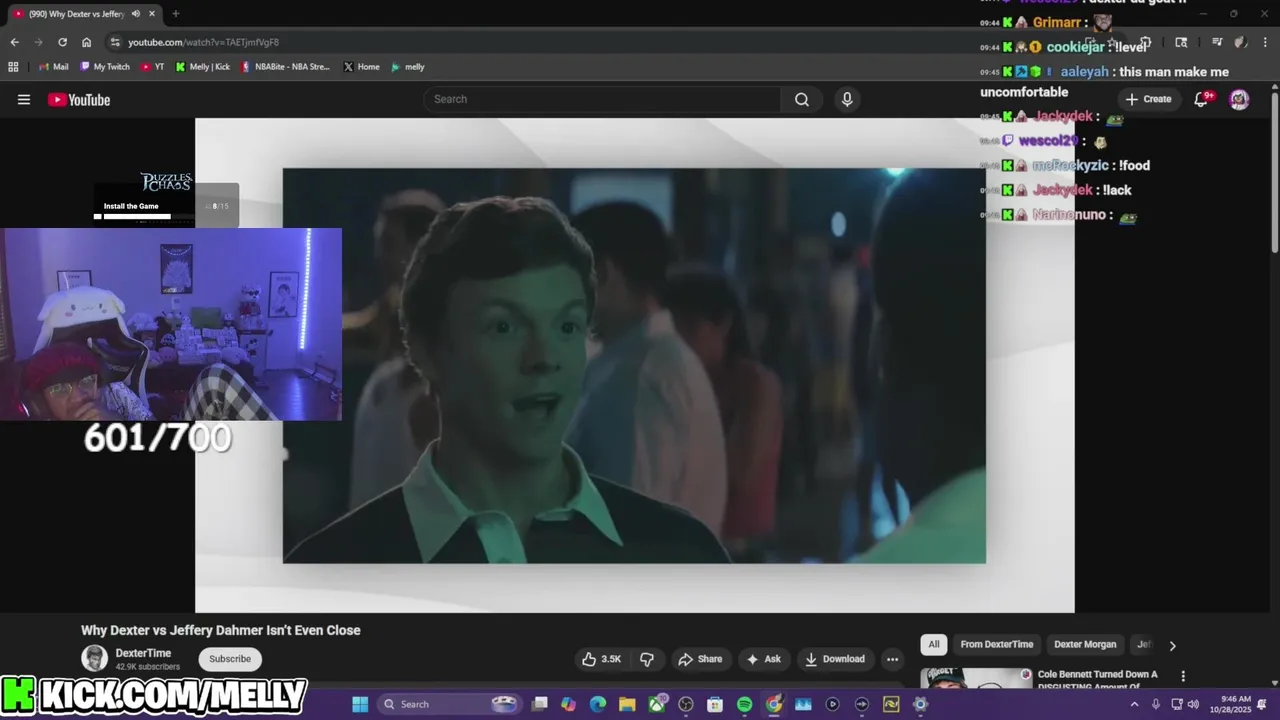Open the DexterTime channel name link
Viewport: 1280px width, 720px height.
143,653
